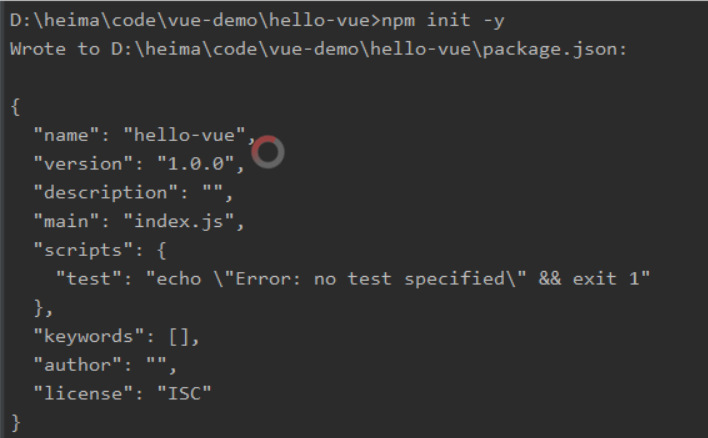Image resolution: width=708 pixels, height=438 pixels.
Task: Click the npm init -y command text
Action: click(443, 21)
